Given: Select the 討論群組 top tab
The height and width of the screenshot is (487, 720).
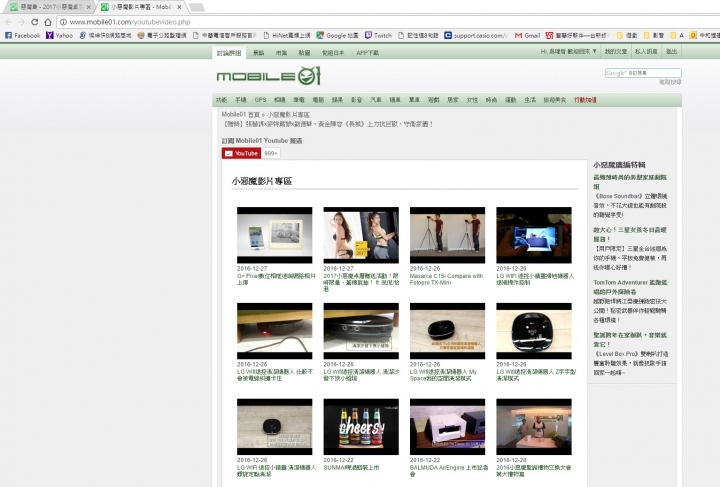Looking at the screenshot, I should [229, 53].
